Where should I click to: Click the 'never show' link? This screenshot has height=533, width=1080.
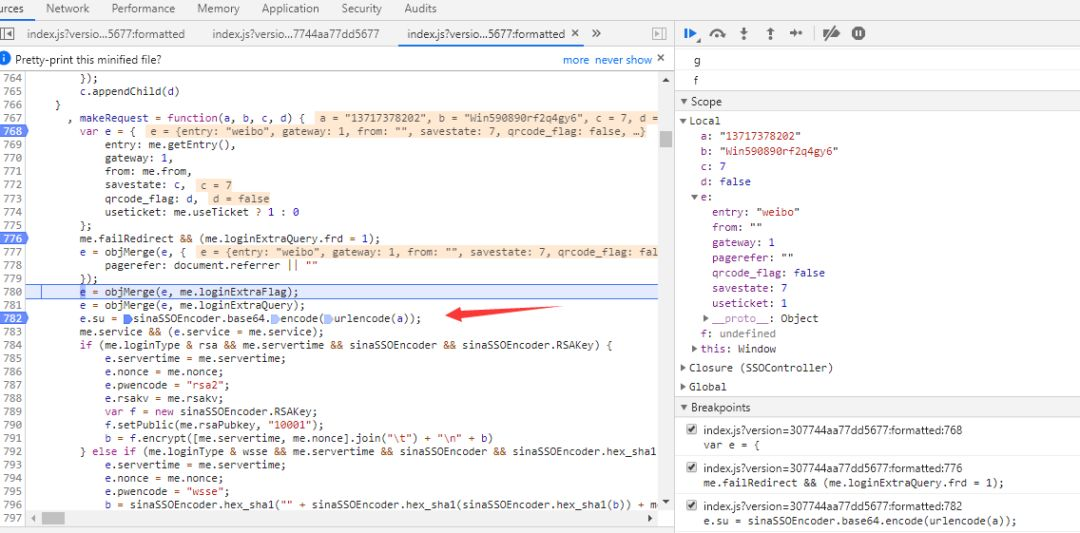(623, 60)
